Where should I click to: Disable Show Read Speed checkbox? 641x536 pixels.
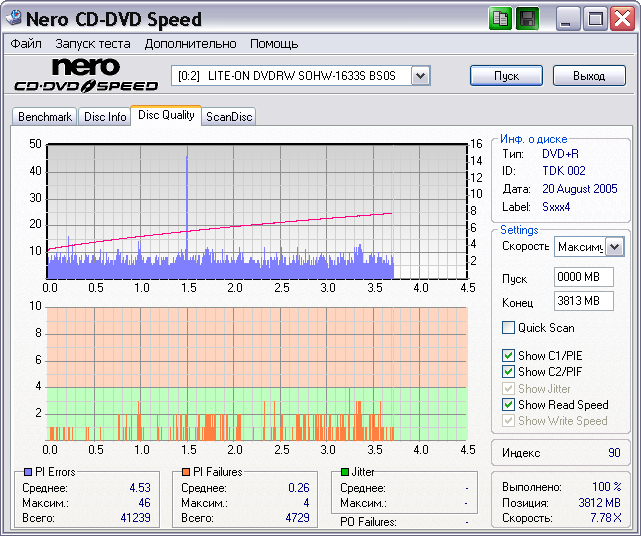click(509, 405)
